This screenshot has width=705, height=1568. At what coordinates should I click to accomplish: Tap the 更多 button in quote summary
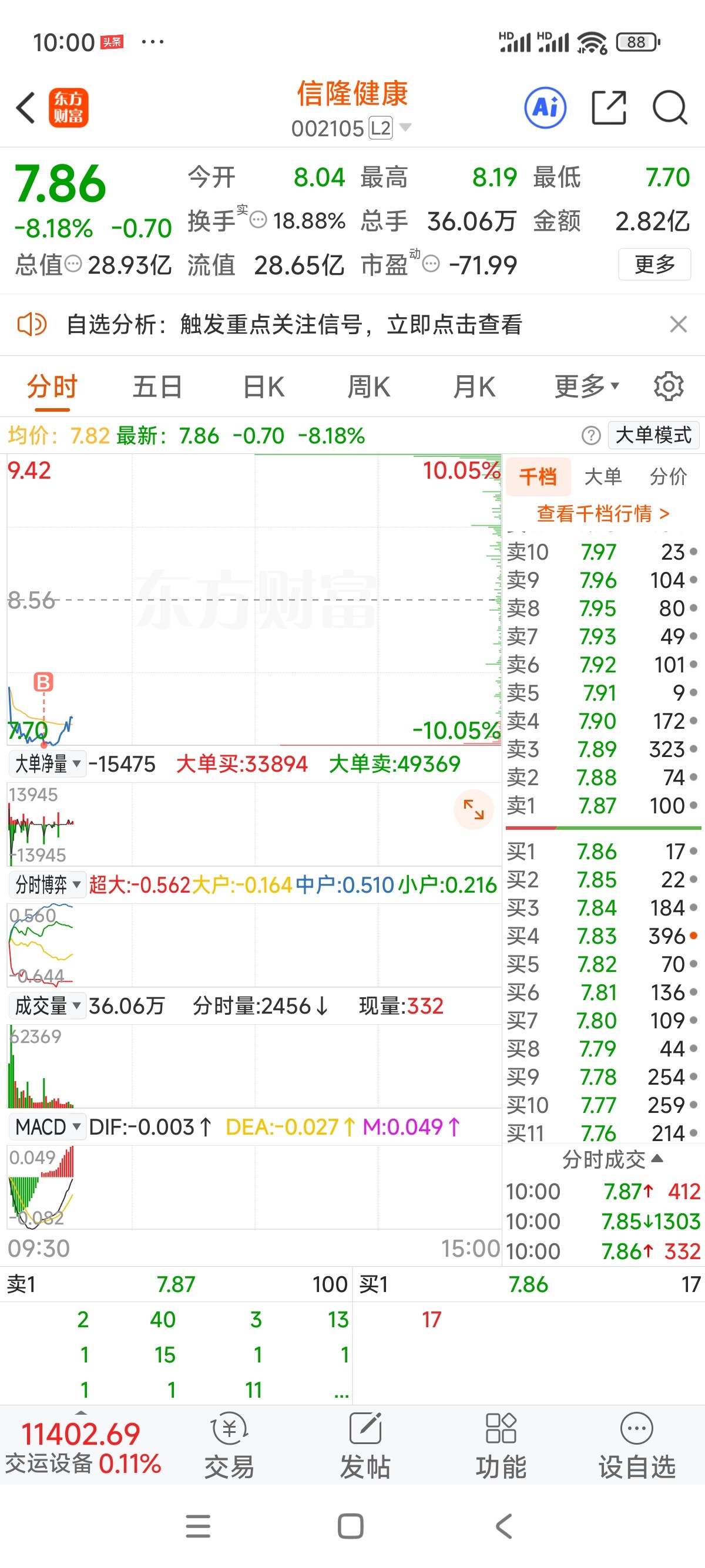654,264
